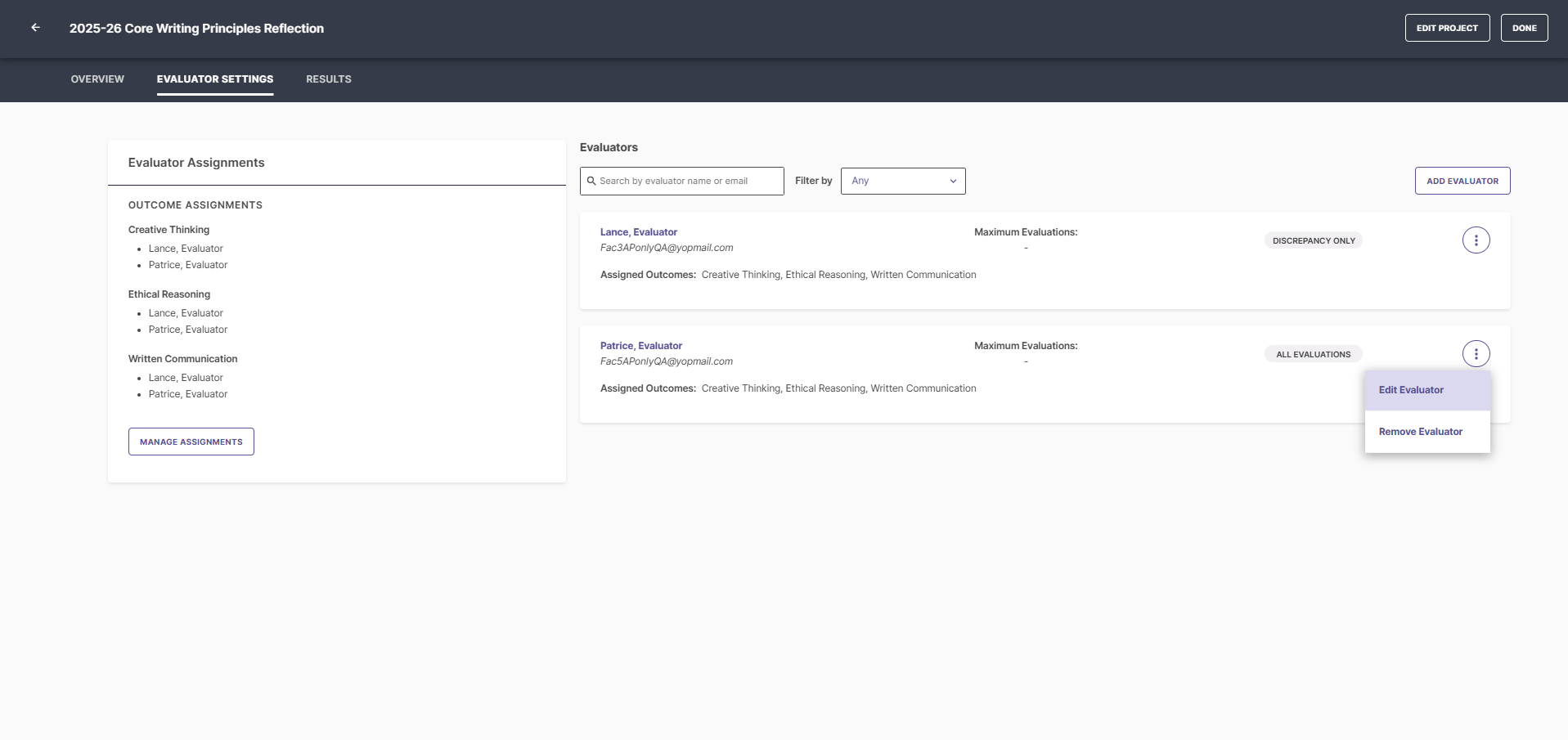Click the Written Communication outcome heading
Screen dimensions: 1568x740
(183, 359)
